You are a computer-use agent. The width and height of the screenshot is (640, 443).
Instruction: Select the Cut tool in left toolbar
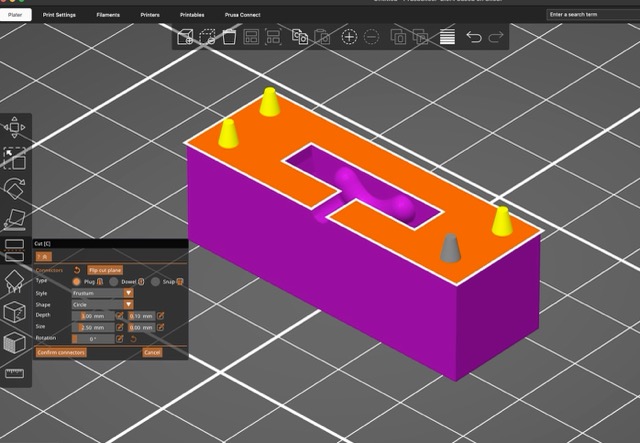pyautogui.click(x=14, y=250)
